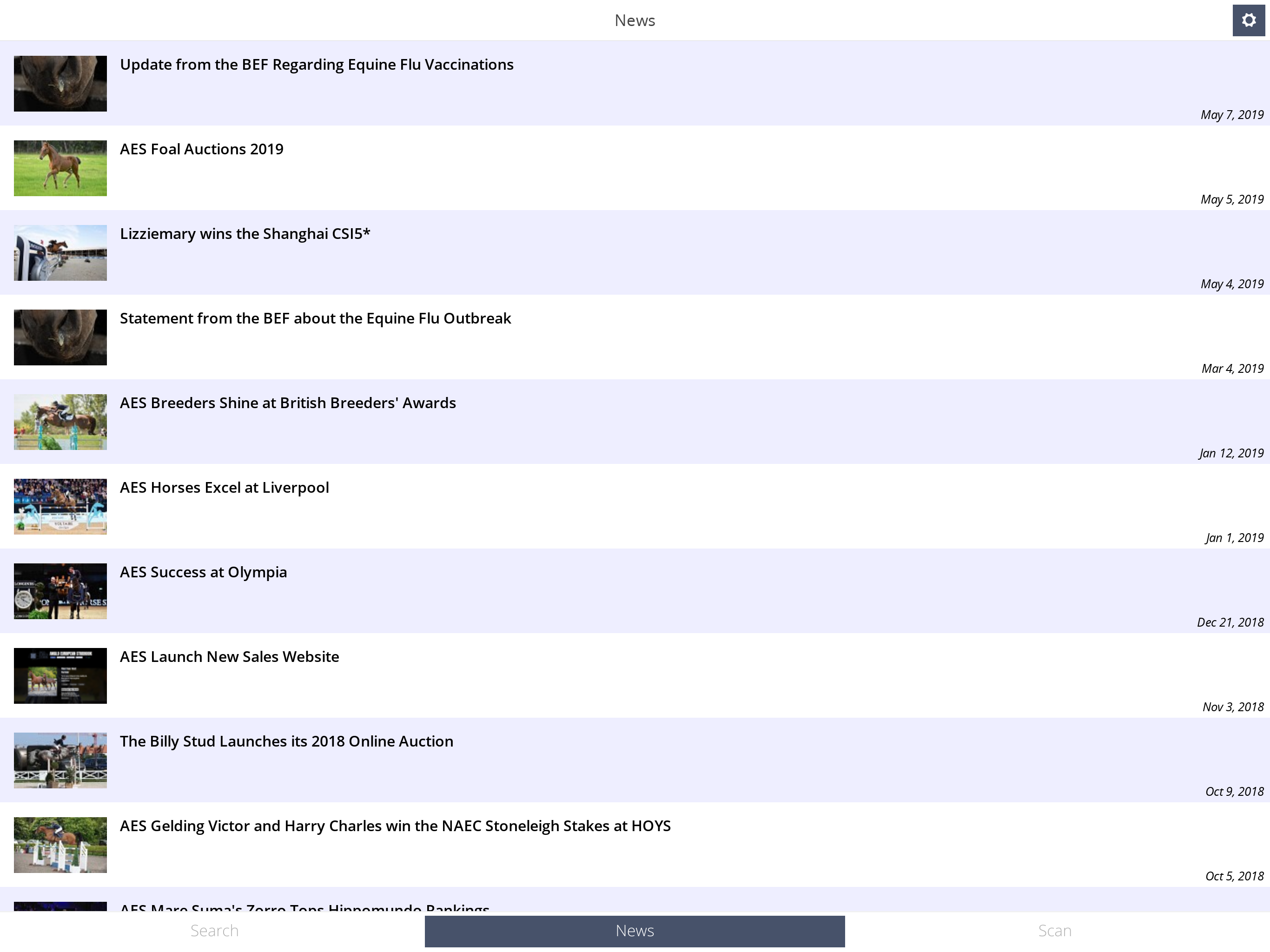This screenshot has height=952, width=1270.
Task: Read 'Lizziemary wins the Shanghai CSI5*' story
Action: 635,252
